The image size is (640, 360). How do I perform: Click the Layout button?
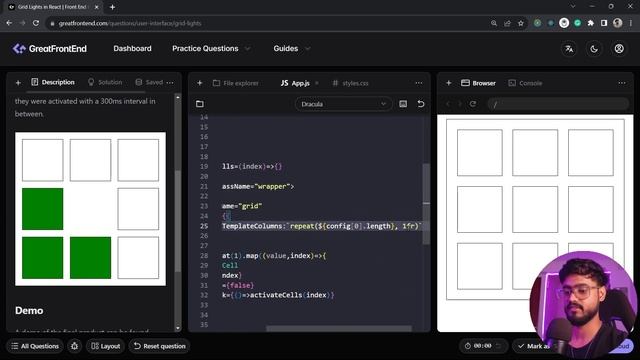(x=106, y=346)
